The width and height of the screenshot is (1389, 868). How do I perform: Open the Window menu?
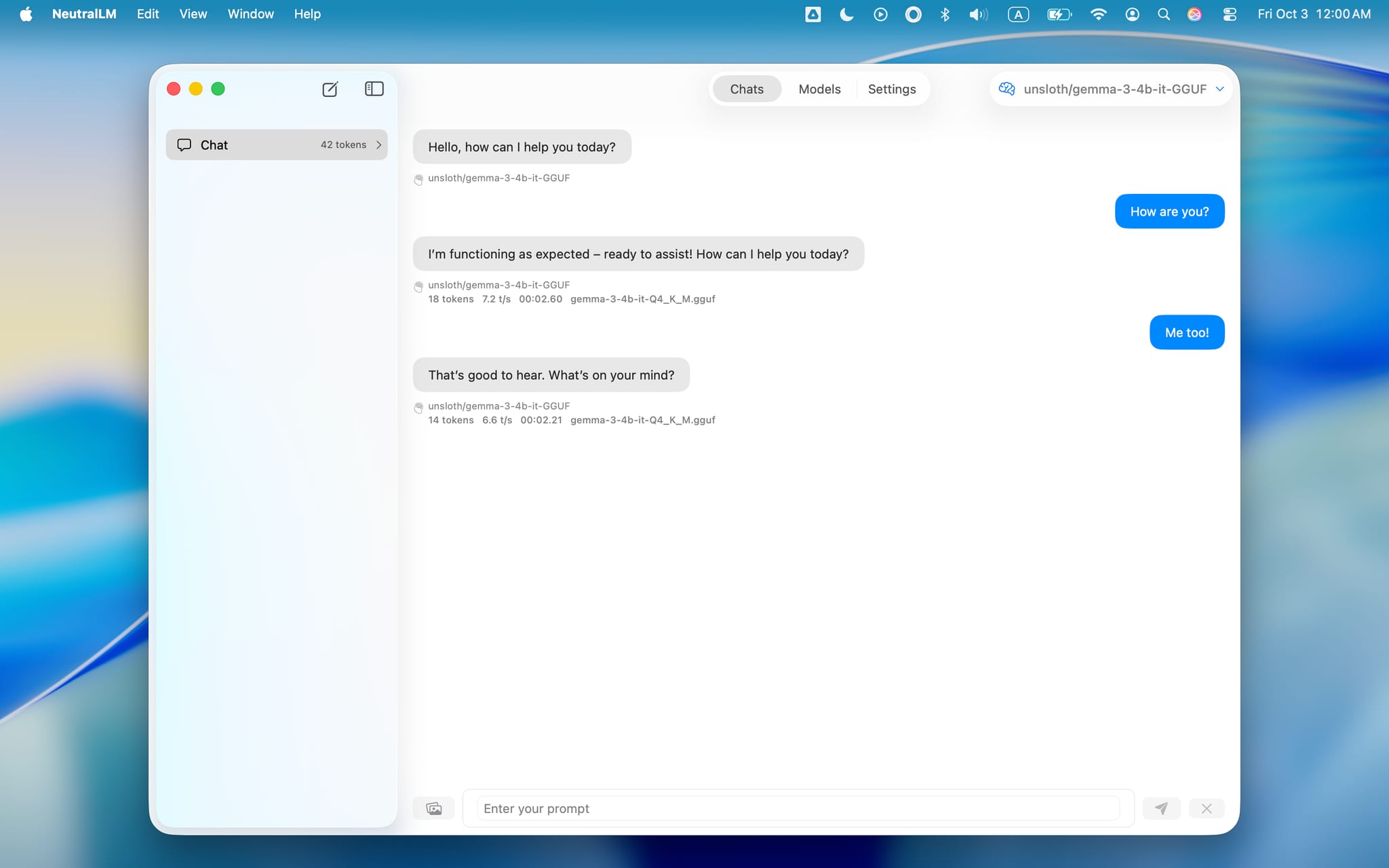pyautogui.click(x=250, y=14)
